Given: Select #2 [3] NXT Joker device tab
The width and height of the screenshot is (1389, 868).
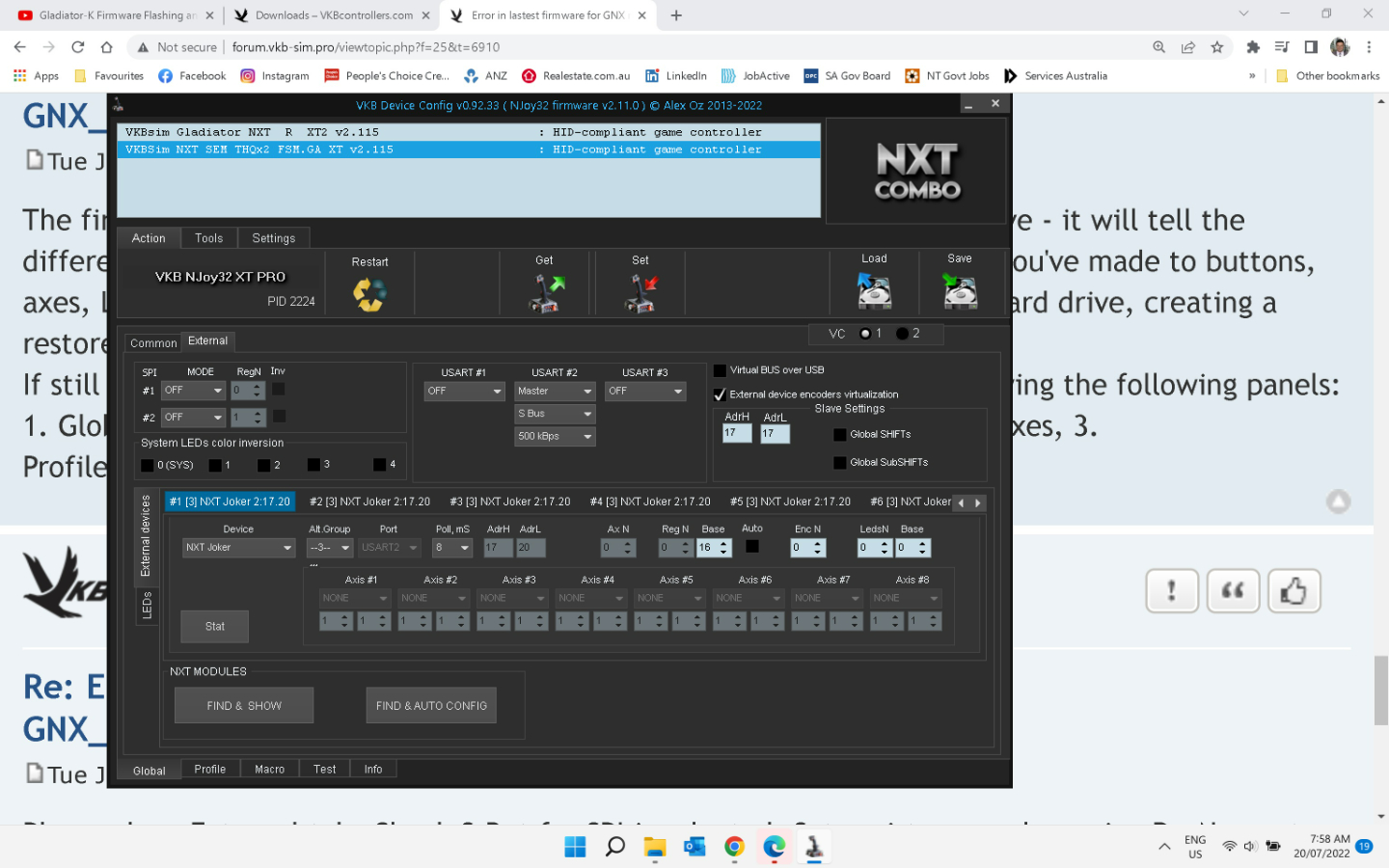Looking at the screenshot, I should coord(370,502).
